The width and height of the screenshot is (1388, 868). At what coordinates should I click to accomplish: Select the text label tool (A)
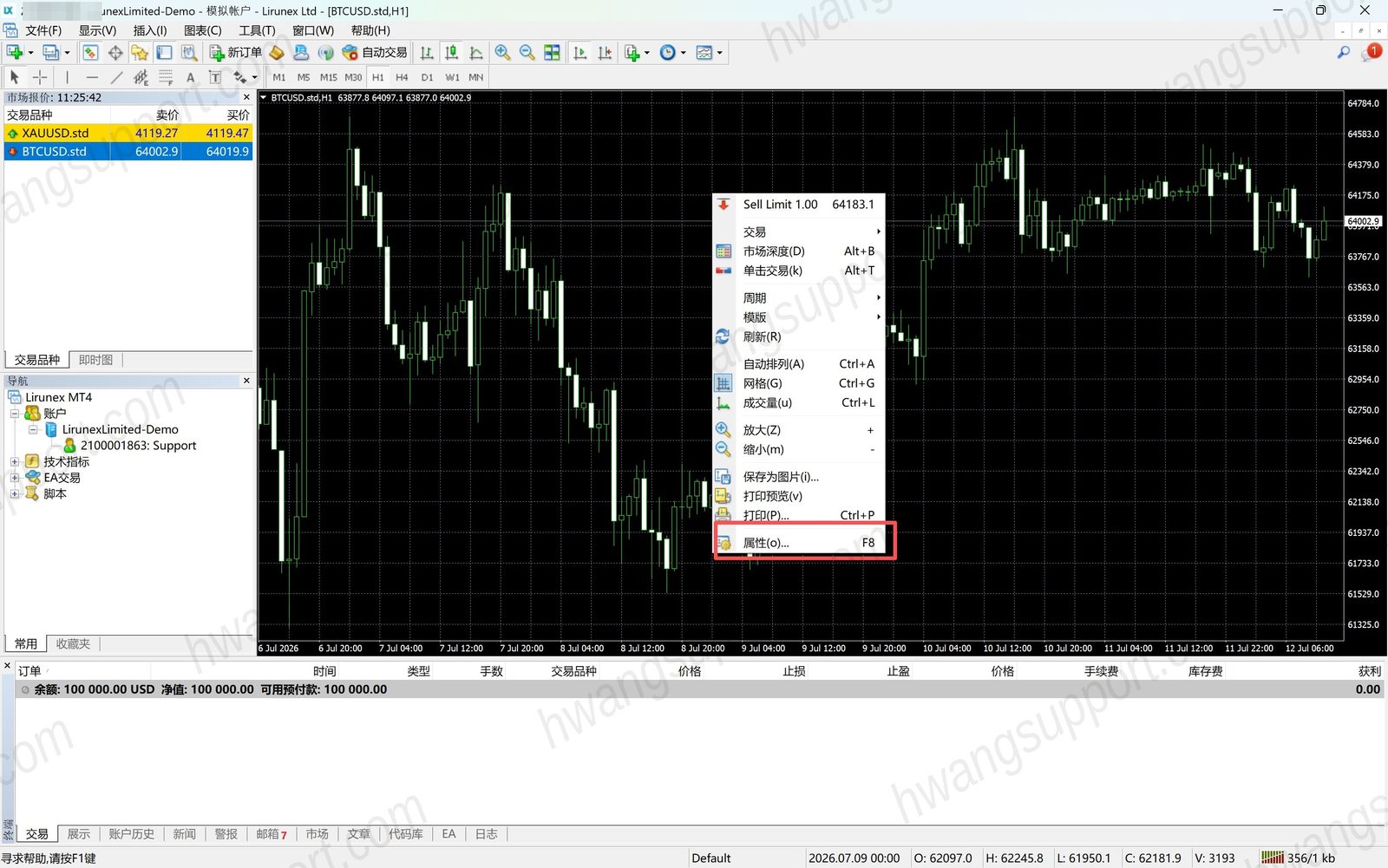[x=191, y=77]
